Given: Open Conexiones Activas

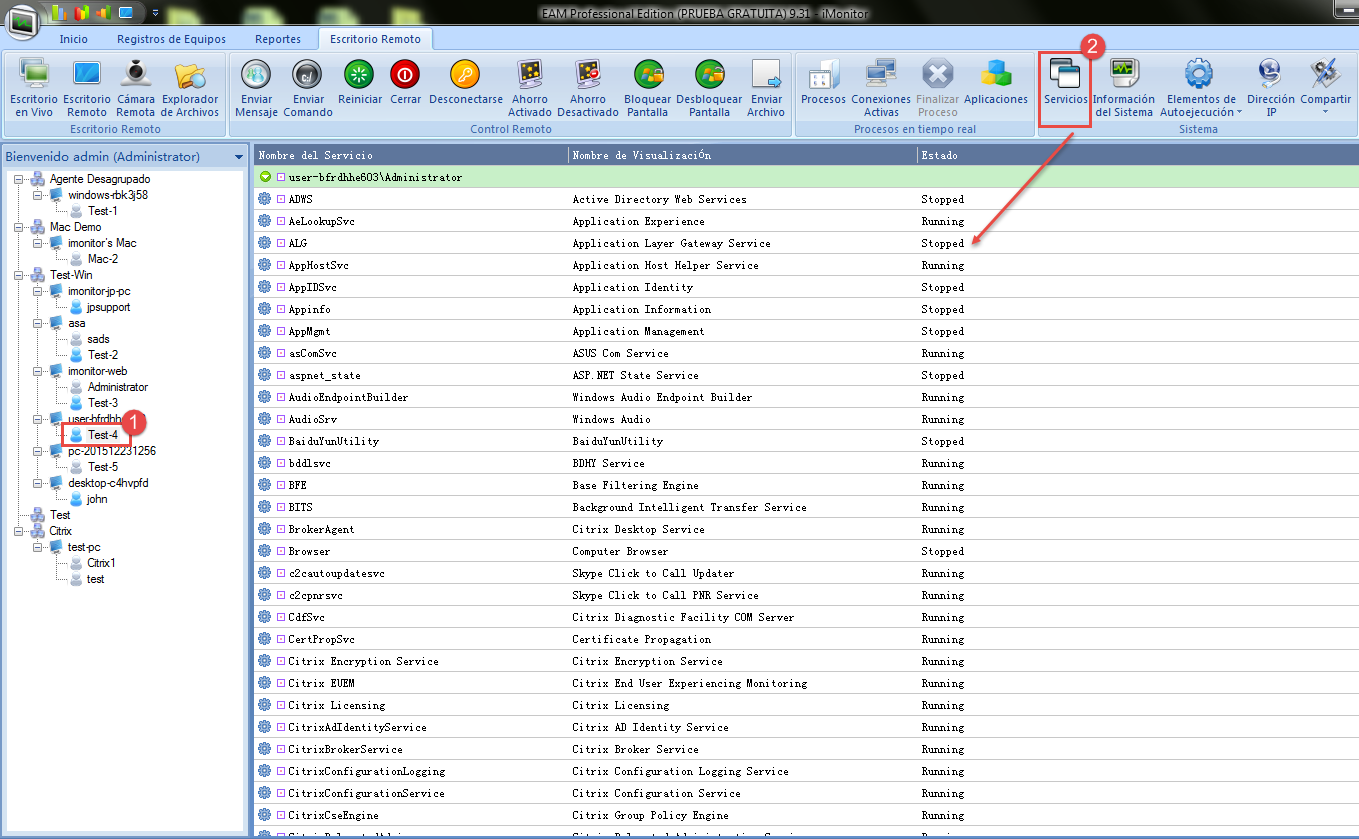Looking at the screenshot, I should (881, 86).
